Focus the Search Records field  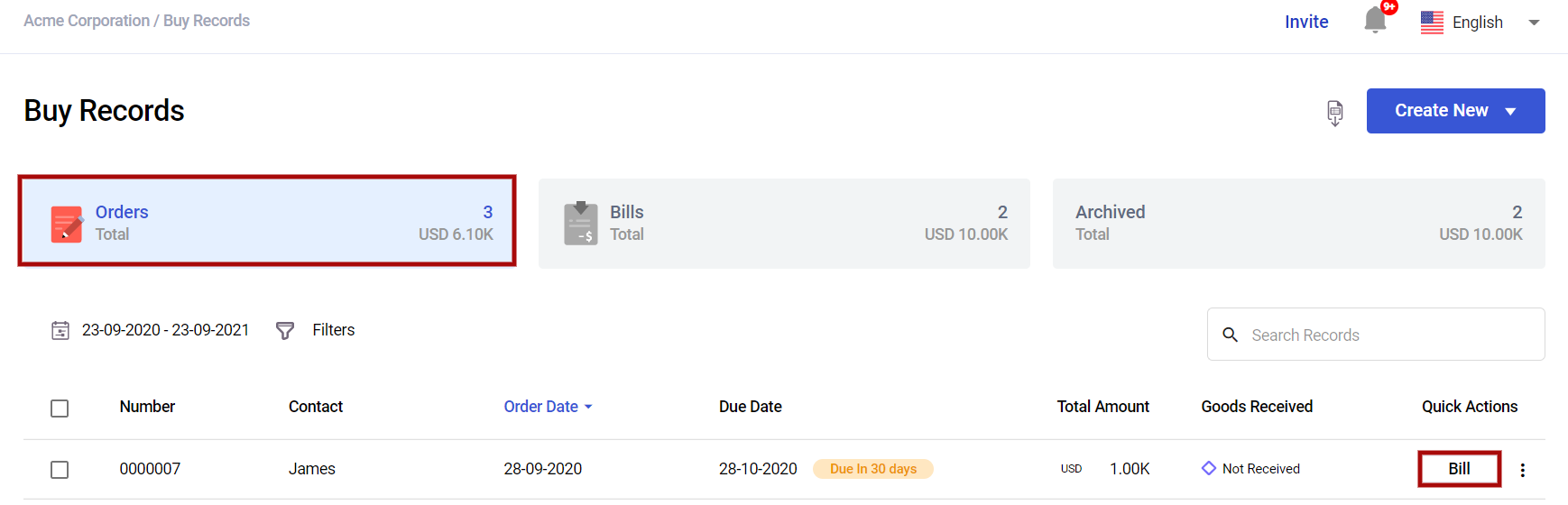point(1376,335)
